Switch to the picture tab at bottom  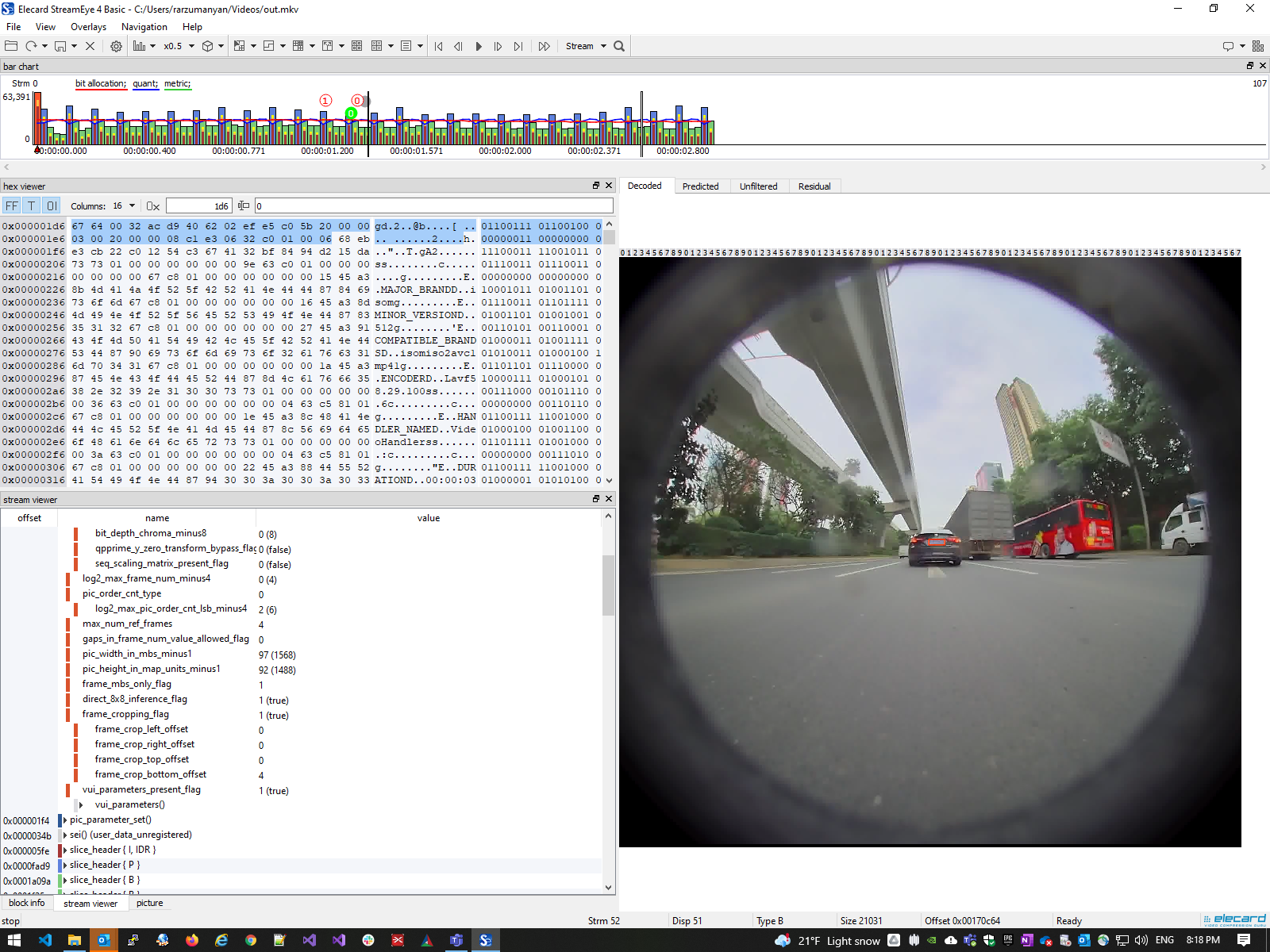150,903
